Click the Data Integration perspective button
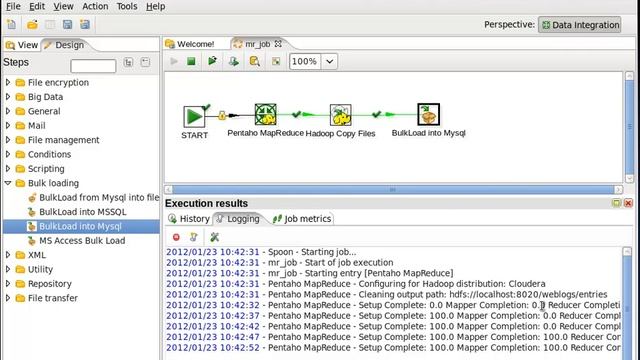This screenshot has width=640, height=360. 580,25
